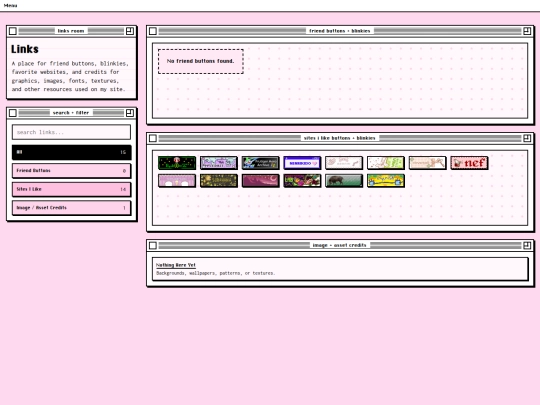Open the dark gold sparkly site button
Screen dimensions: 540x405
219,180
